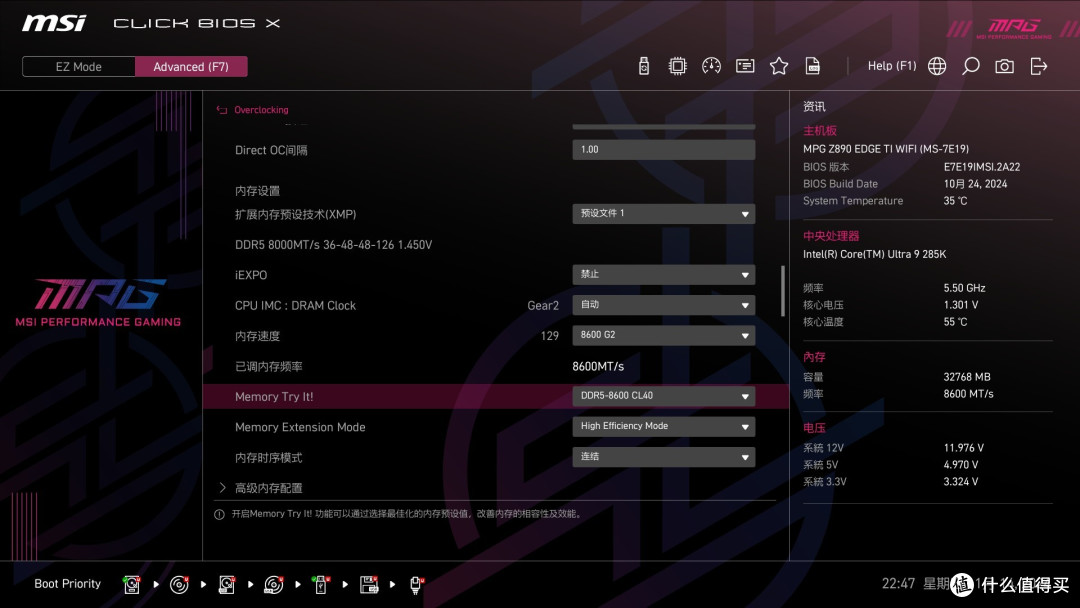Screen dimensions: 1080x608
Task: Click the BIOS Build Date 10月 24, 2024 value
Action: tap(975, 184)
